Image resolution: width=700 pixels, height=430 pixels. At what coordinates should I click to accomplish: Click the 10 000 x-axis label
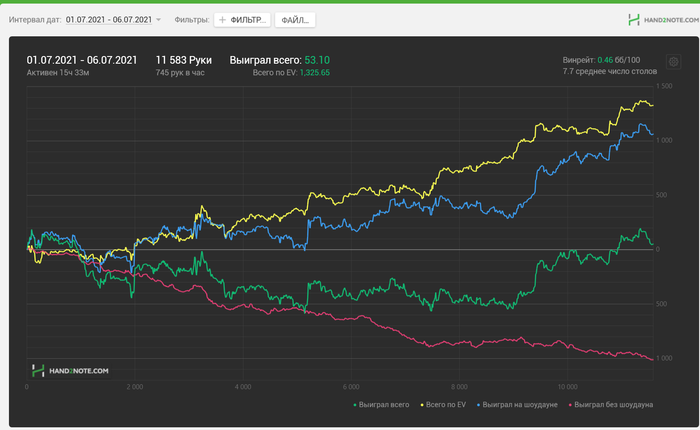tap(567, 387)
